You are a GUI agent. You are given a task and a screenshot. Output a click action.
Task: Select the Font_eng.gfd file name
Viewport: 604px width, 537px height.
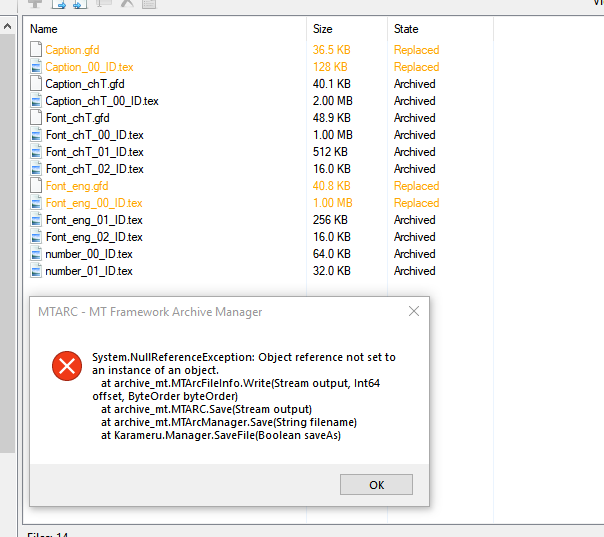[77, 186]
